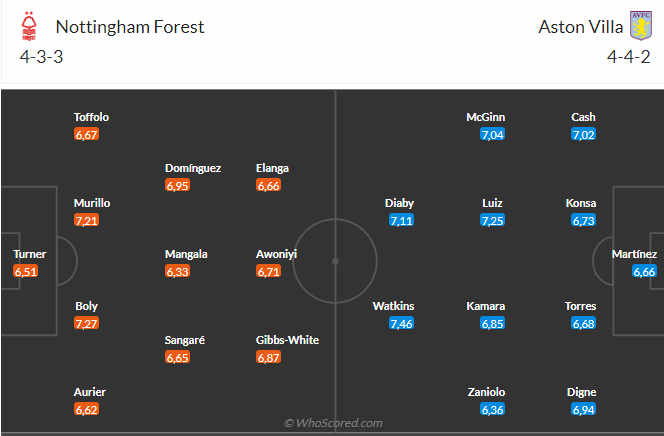
Task: Click Toffolo's 6,67 rating badge
Action: tap(86, 135)
